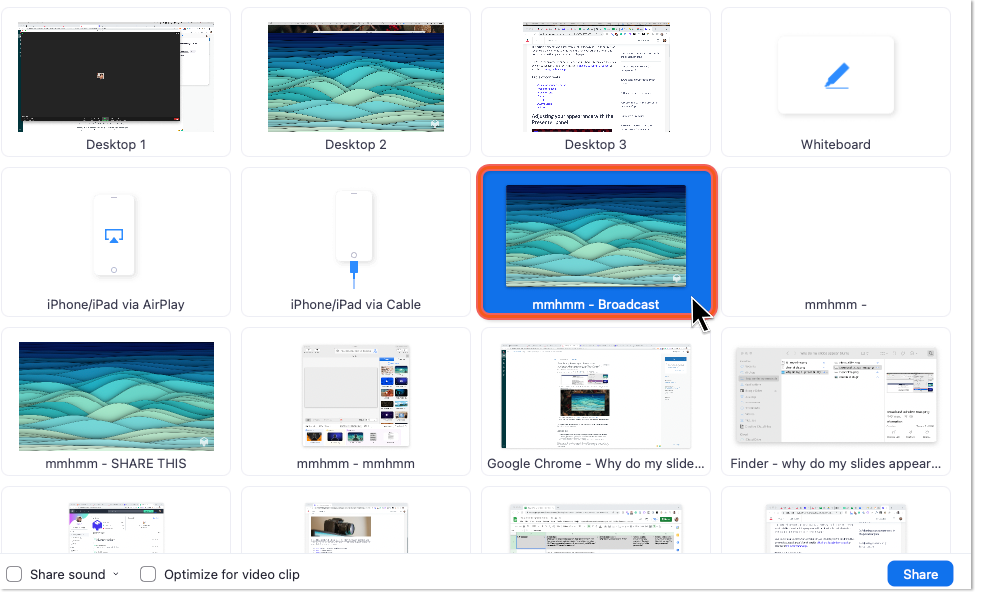
Task: Click the 'Desktop 1' label text
Action: [116, 145]
